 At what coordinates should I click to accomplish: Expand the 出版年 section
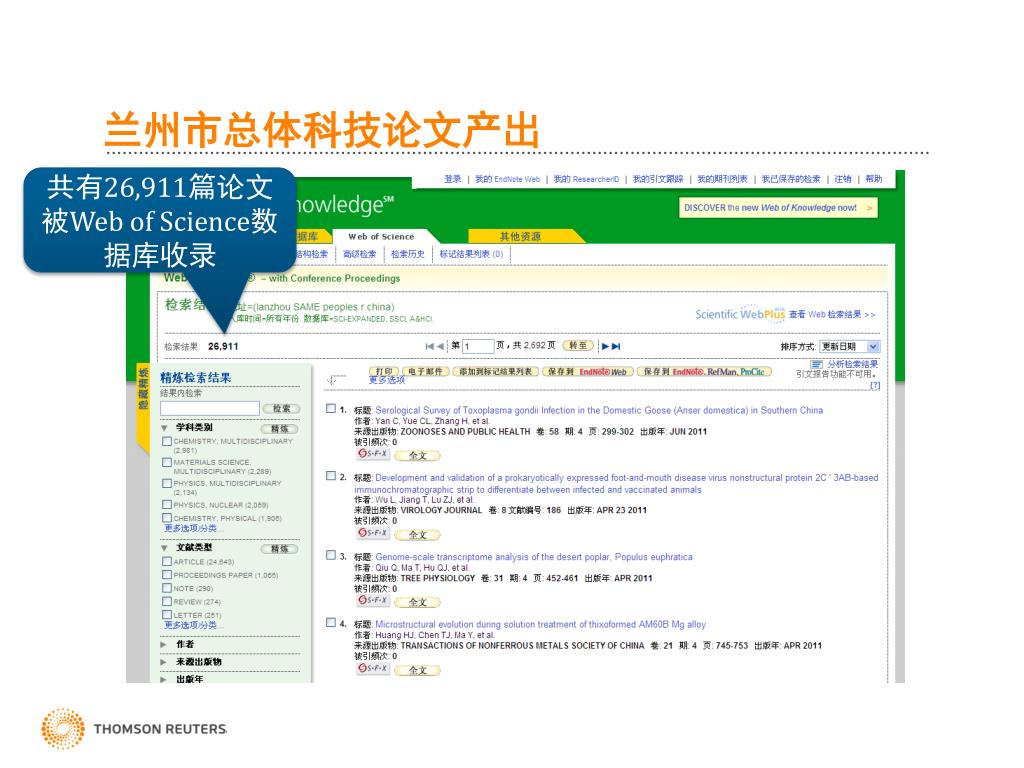click(x=164, y=680)
